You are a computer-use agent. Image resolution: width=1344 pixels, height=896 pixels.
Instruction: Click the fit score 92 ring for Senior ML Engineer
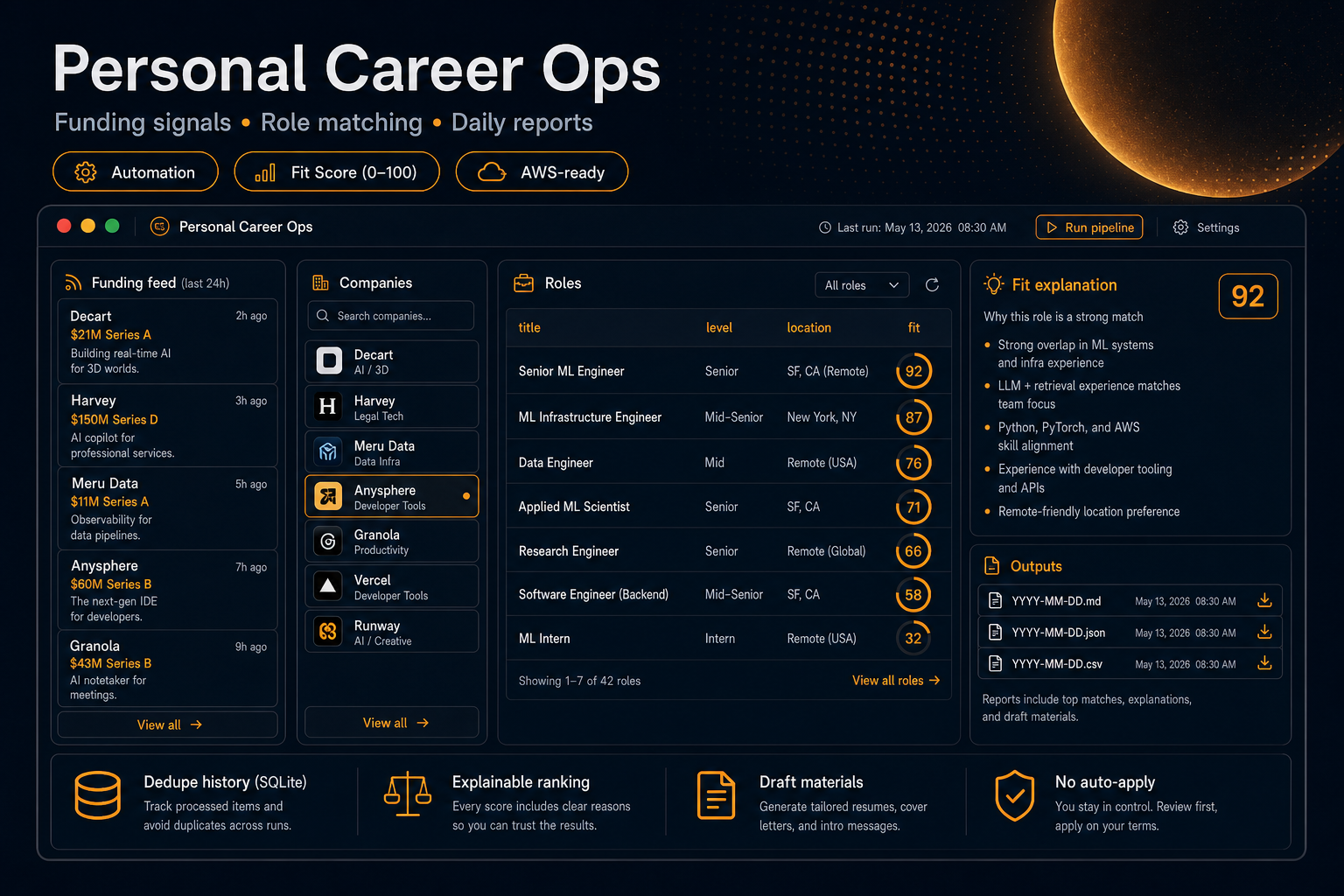click(913, 371)
